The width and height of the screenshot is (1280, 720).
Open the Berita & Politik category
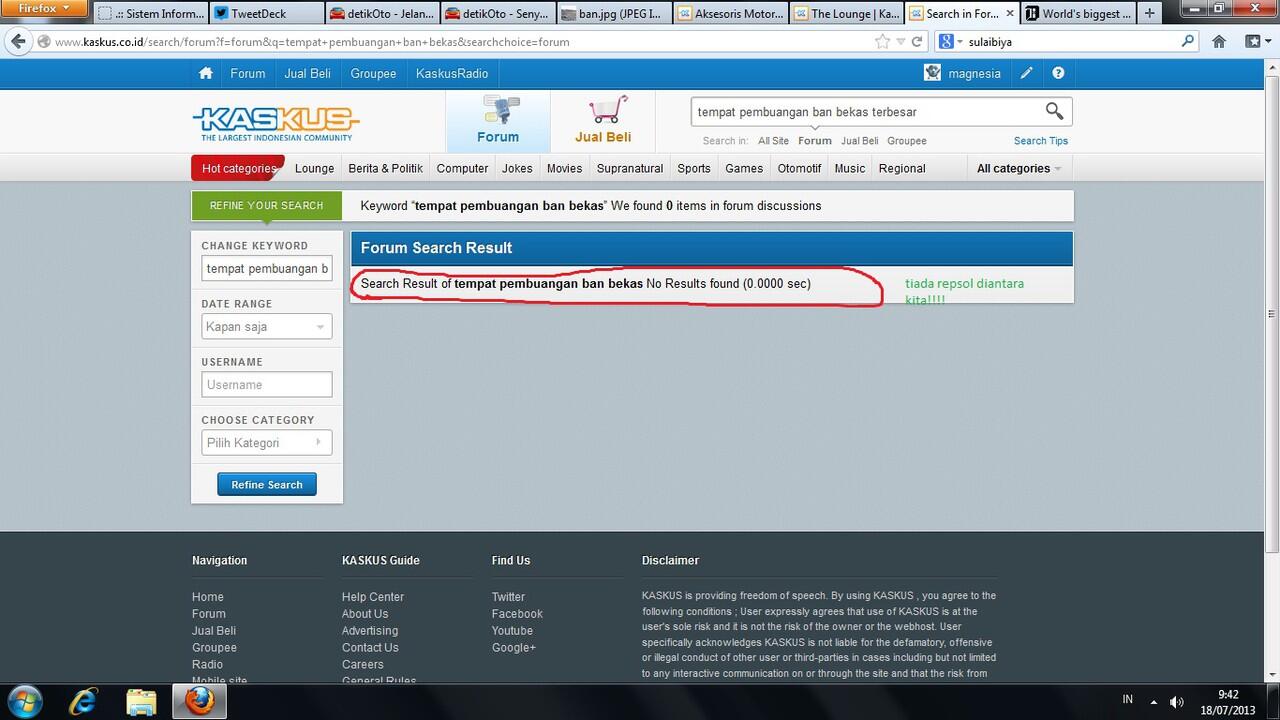tap(385, 168)
